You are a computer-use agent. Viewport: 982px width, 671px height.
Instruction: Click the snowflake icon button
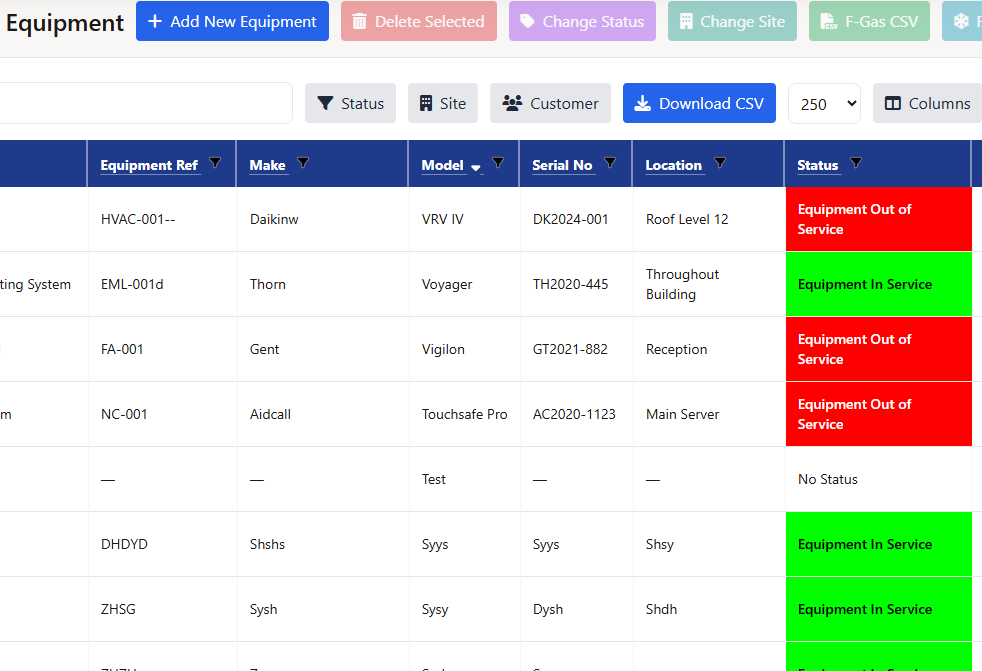click(962, 21)
